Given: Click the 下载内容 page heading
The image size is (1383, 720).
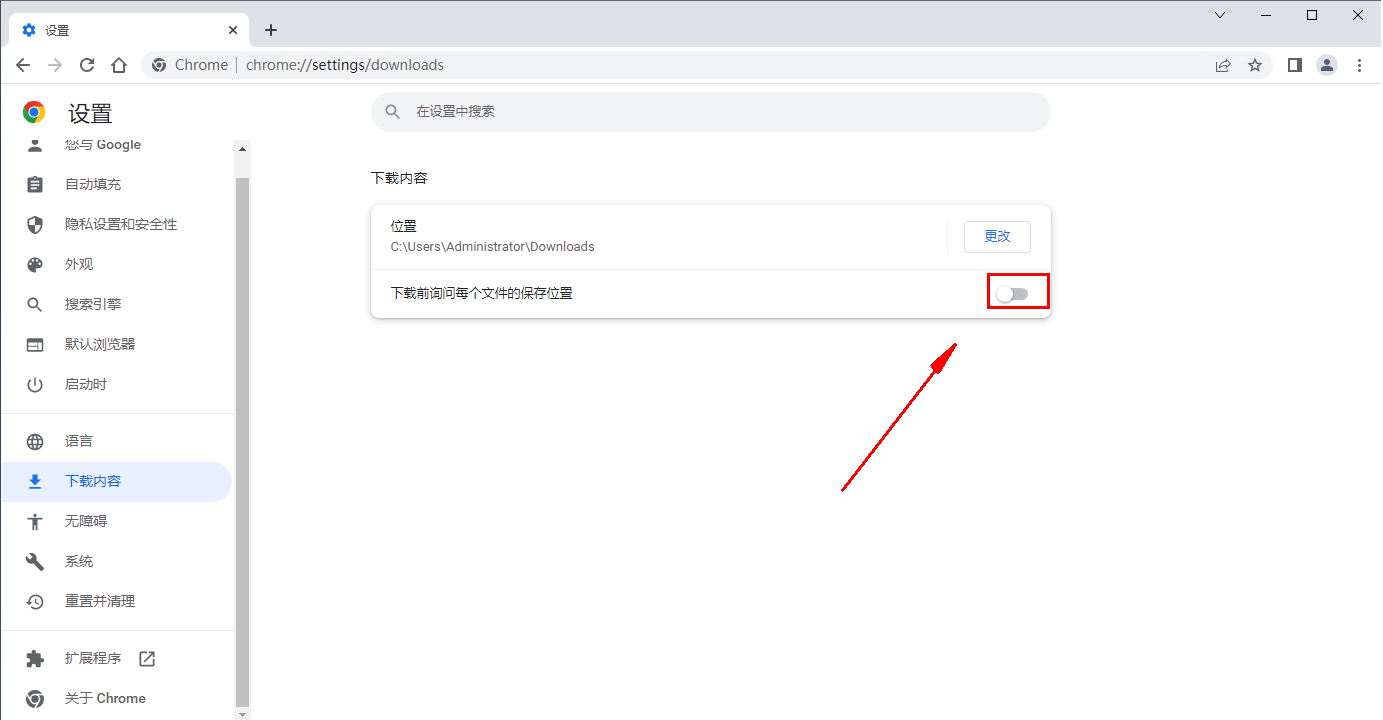Looking at the screenshot, I should click(x=399, y=178).
